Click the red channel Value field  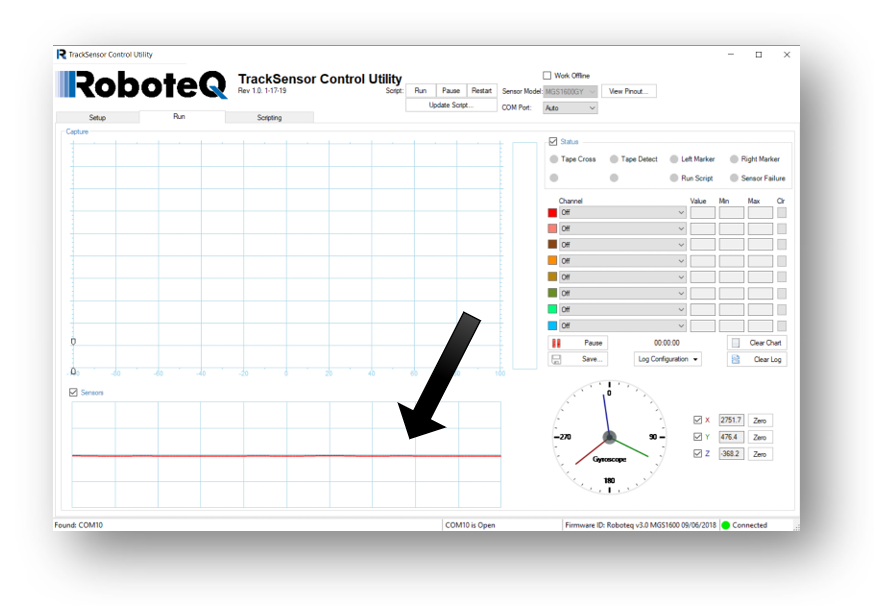(x=702, y=212)
